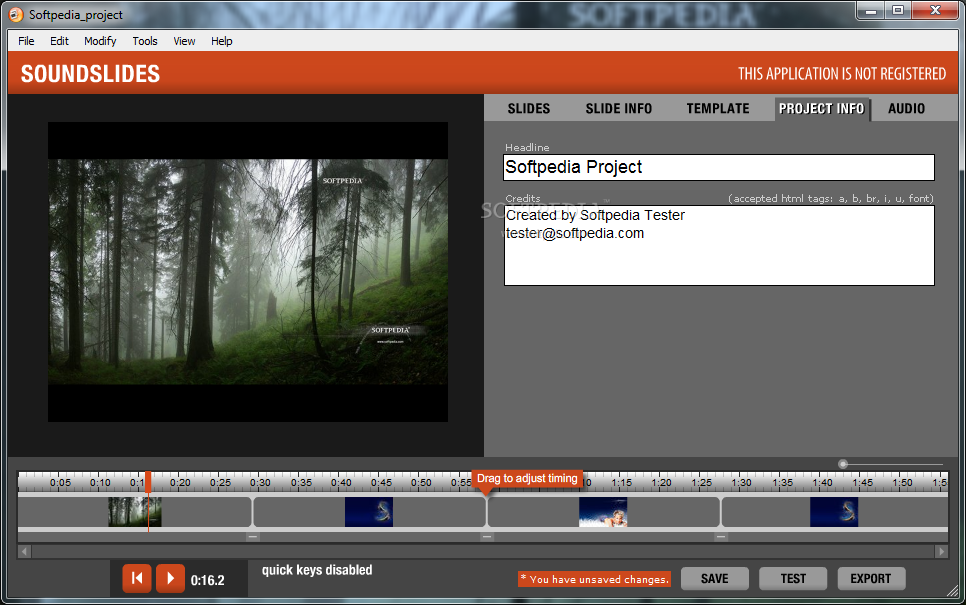966x605 pixels.
Task: Click the orange timing marker under tooltip
Action: coord(486,492)
